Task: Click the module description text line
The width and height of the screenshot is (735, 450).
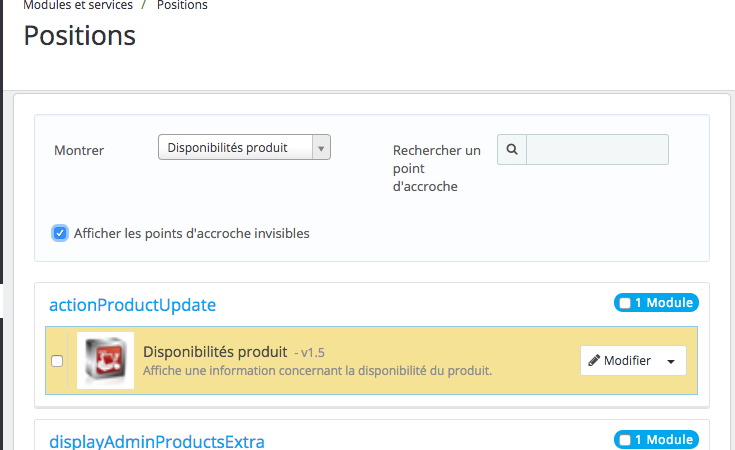Action: 317,371
